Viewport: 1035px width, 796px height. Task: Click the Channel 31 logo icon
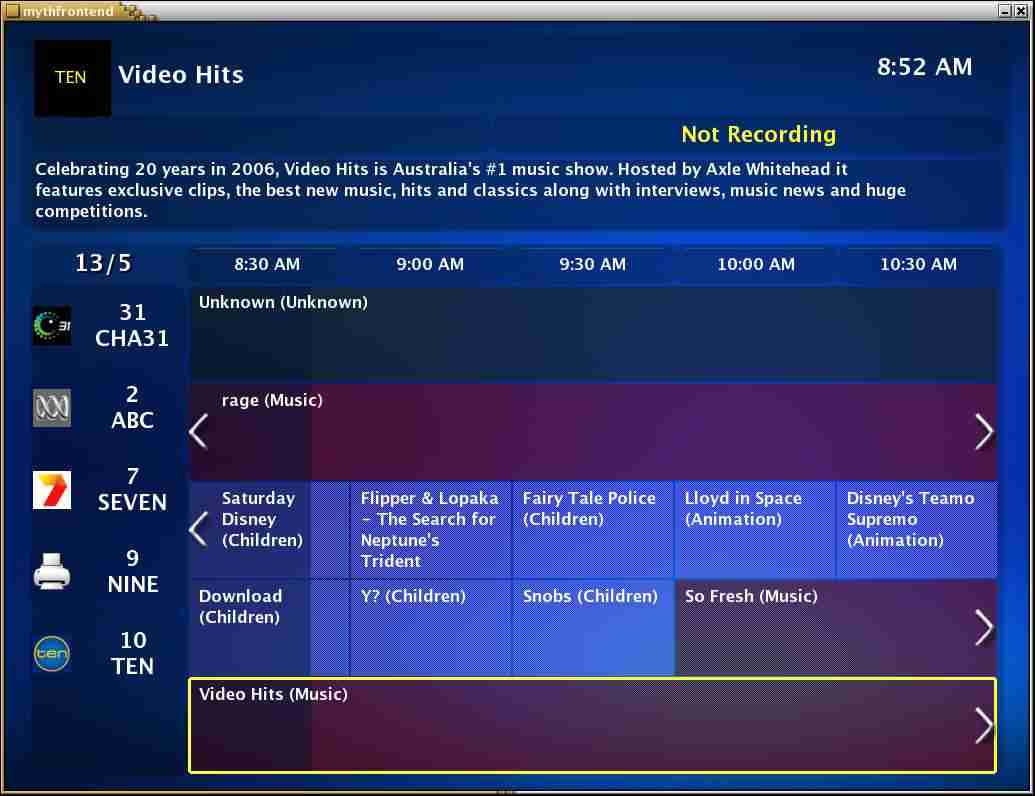[x=52, y=326]
